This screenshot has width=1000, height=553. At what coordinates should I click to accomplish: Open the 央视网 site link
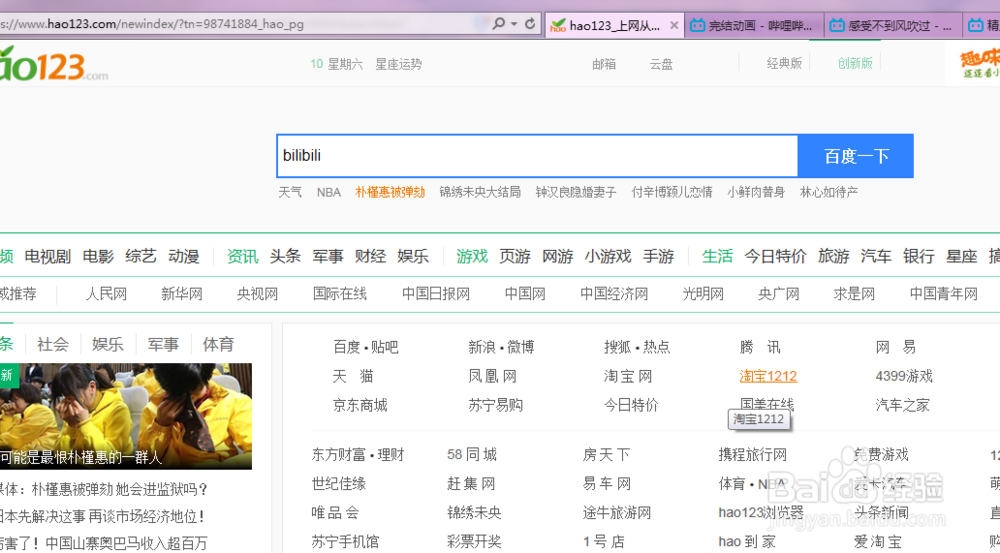coord(258,294)
